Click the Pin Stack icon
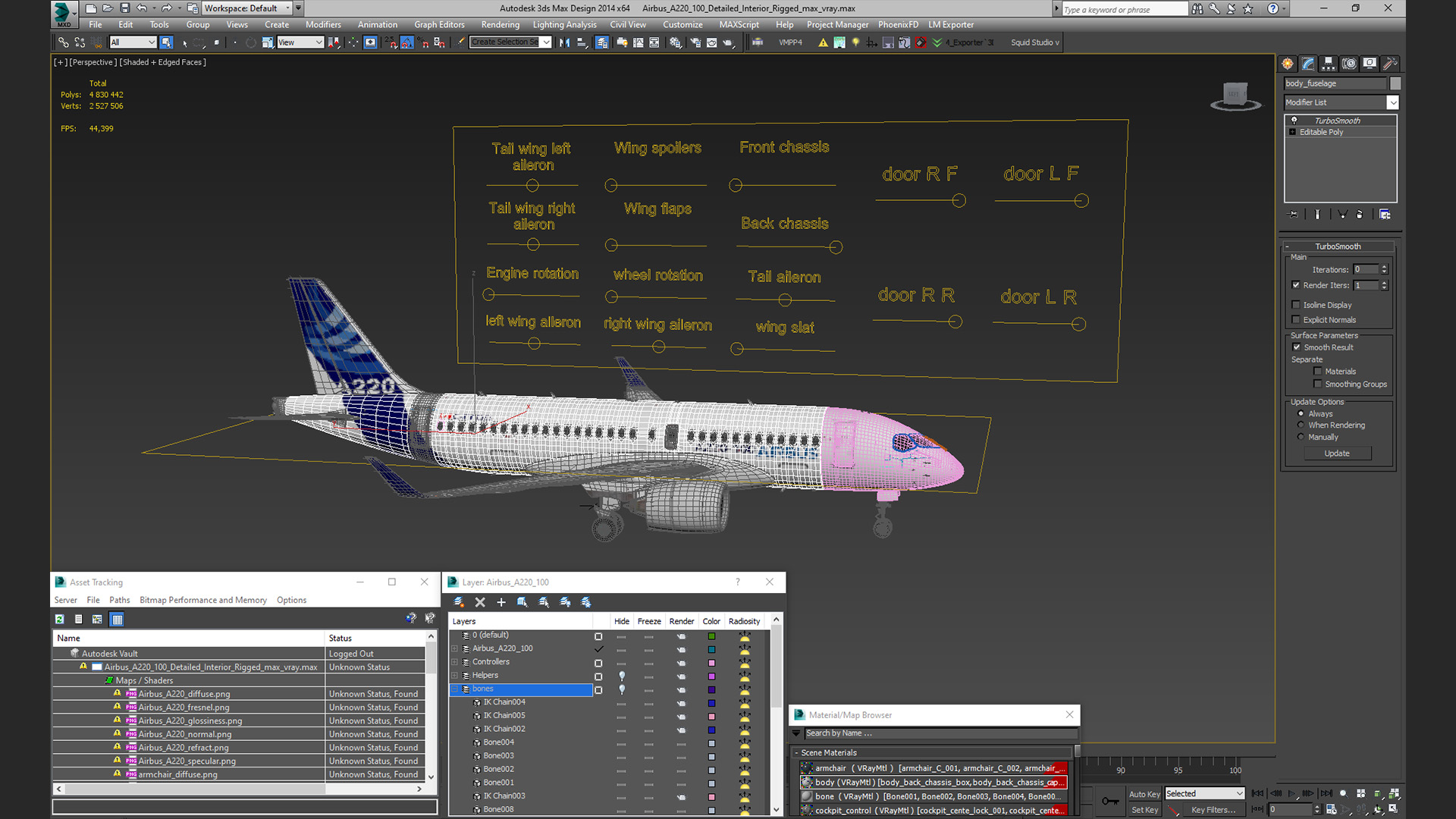1456x819 pixels. 1294,215
